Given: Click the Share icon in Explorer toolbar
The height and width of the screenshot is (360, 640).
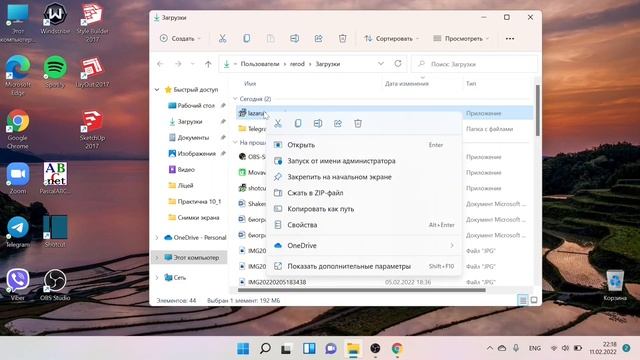Looking at the screenshot, I should point(318,38).
